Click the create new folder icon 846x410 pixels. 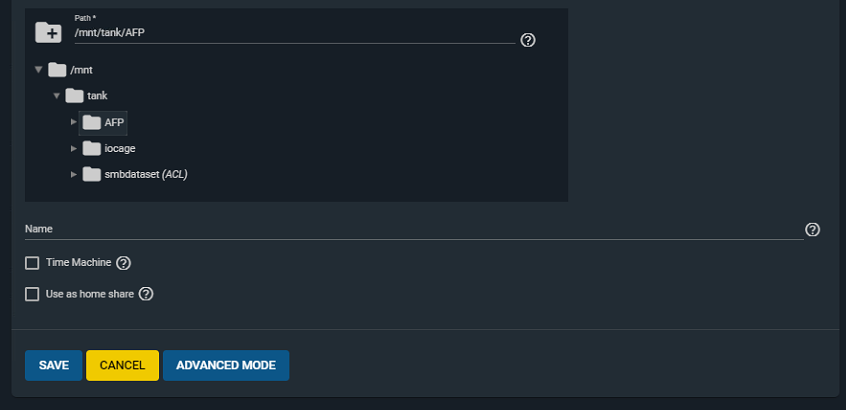[x=49, y=32]
